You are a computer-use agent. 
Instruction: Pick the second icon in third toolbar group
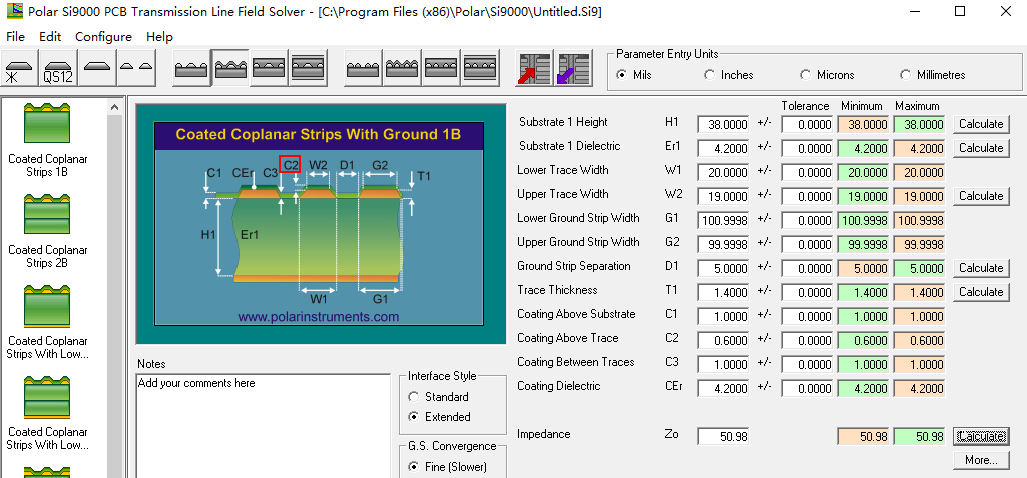pos(403,67)
